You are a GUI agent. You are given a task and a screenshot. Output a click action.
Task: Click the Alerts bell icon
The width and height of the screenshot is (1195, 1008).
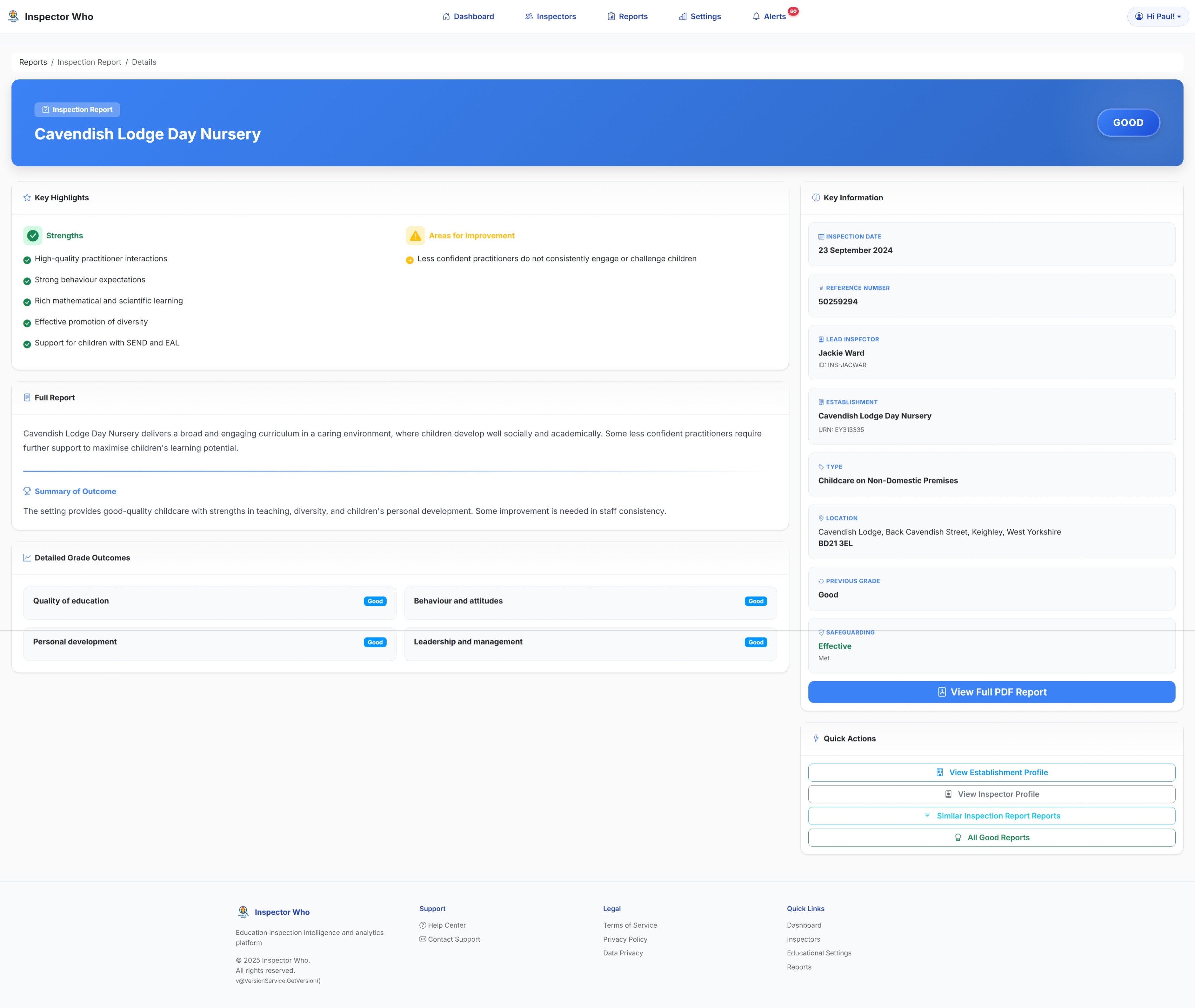(x=756, y=16)
